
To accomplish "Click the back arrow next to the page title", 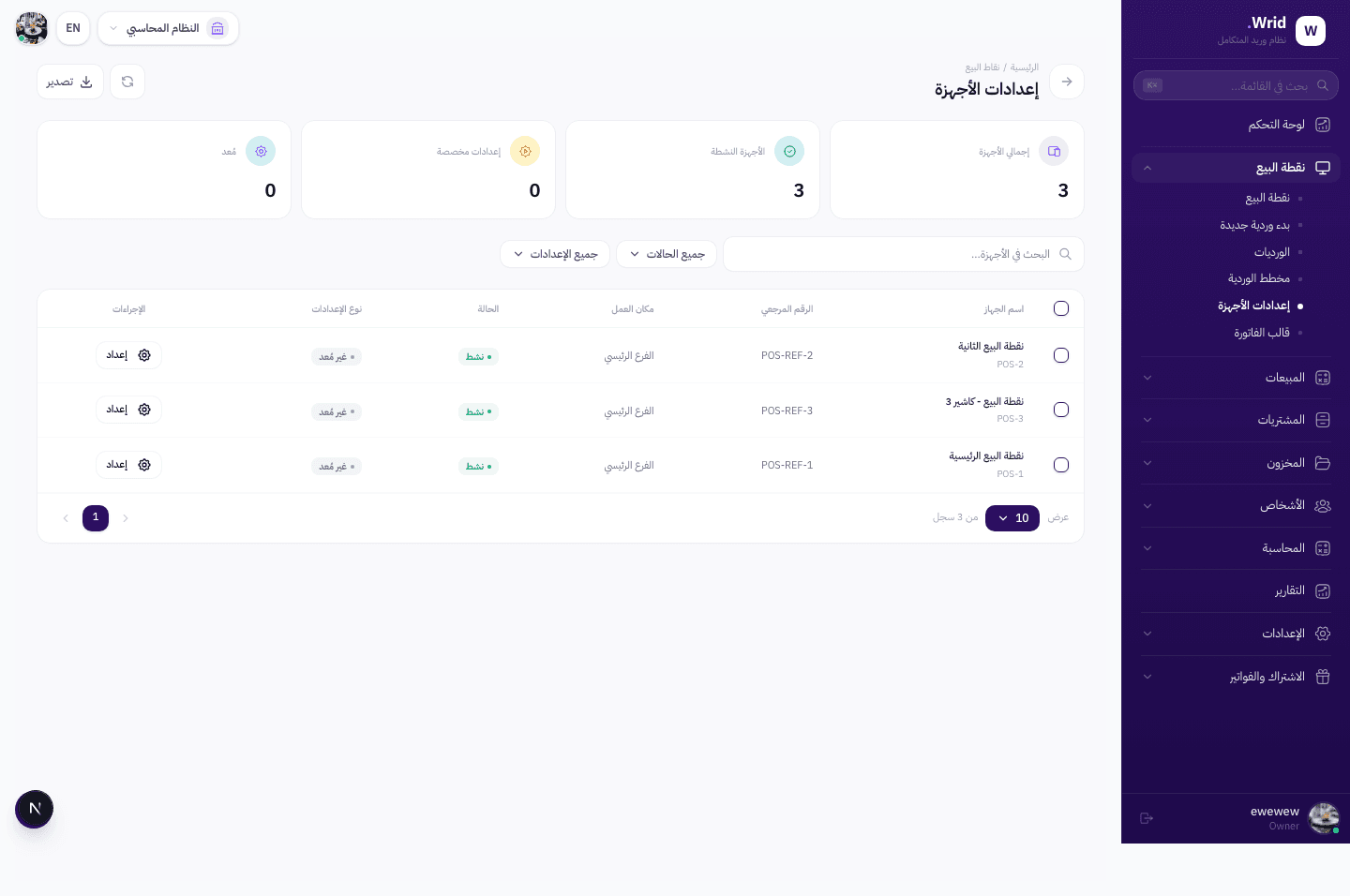I will point(1066,82).
